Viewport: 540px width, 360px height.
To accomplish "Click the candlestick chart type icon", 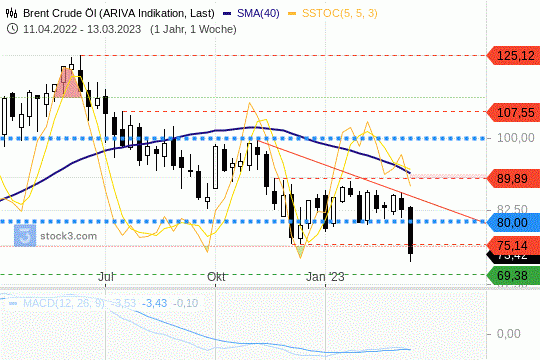I will [11, 13].
